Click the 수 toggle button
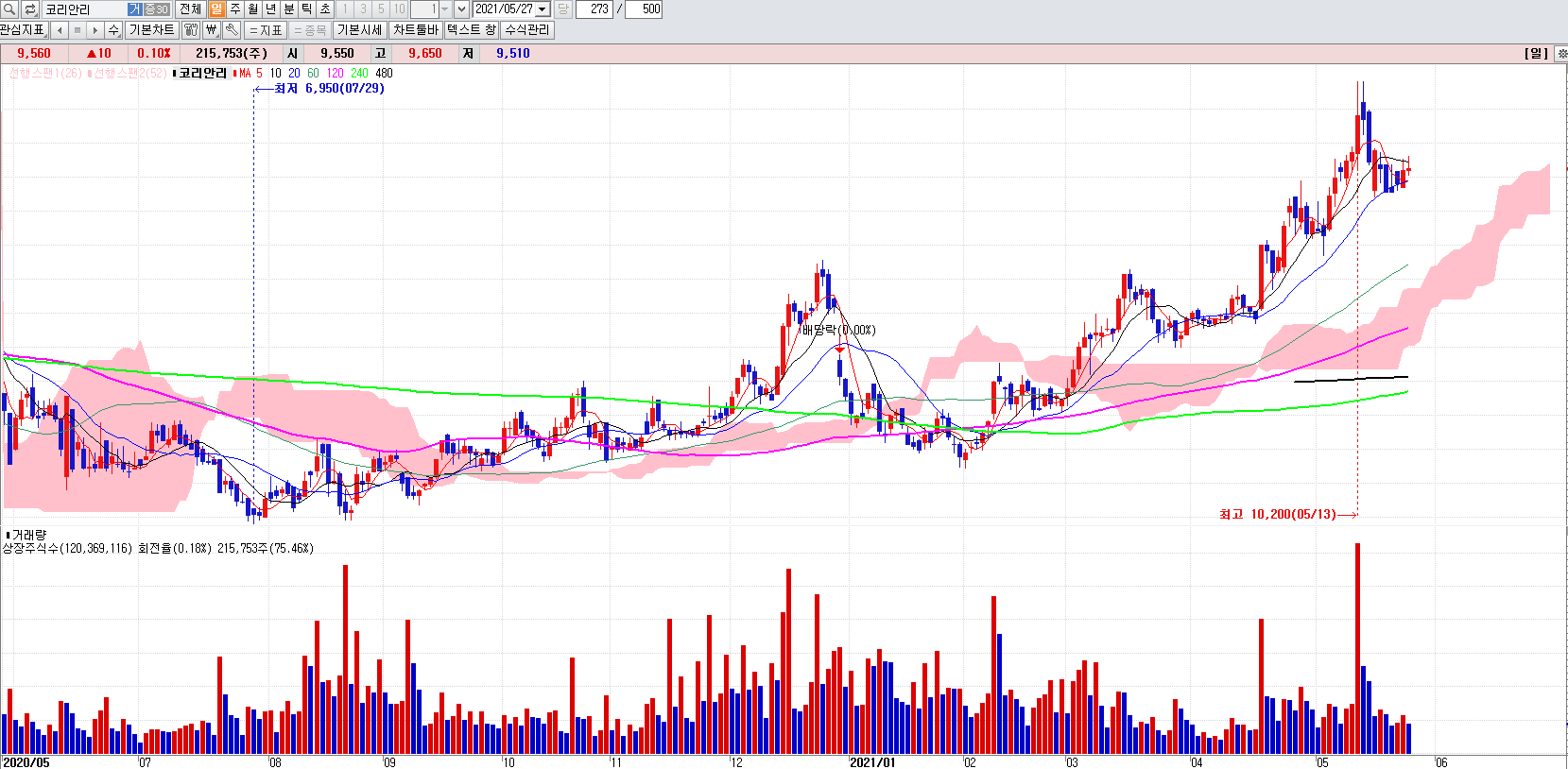 point(113,30)
